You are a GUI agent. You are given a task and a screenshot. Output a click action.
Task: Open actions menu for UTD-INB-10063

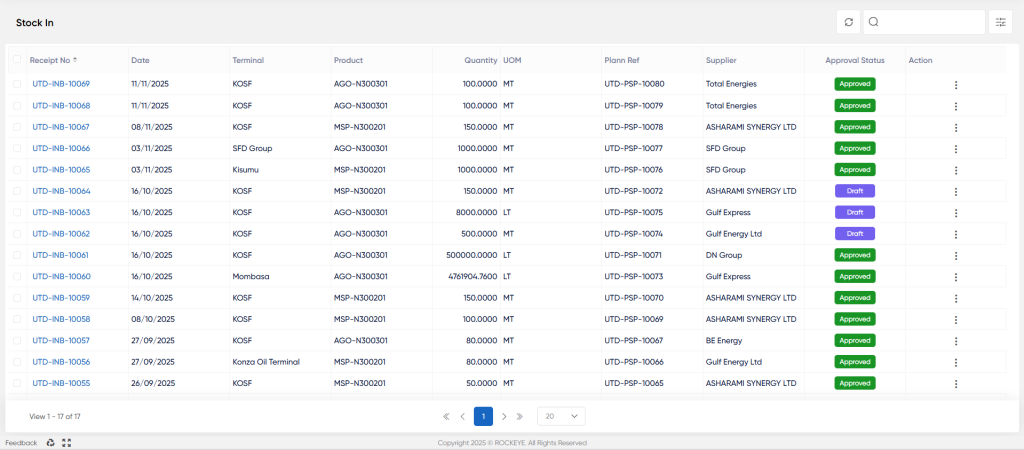pyautogui.click(x=955, y=213)
